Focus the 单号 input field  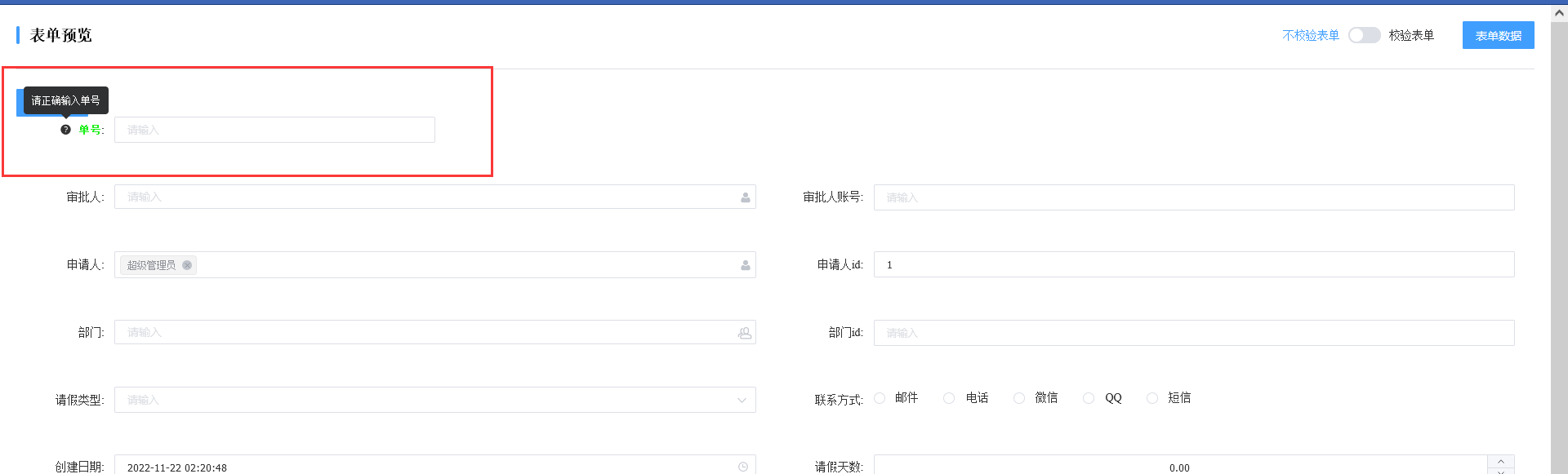tap(274, 130)
